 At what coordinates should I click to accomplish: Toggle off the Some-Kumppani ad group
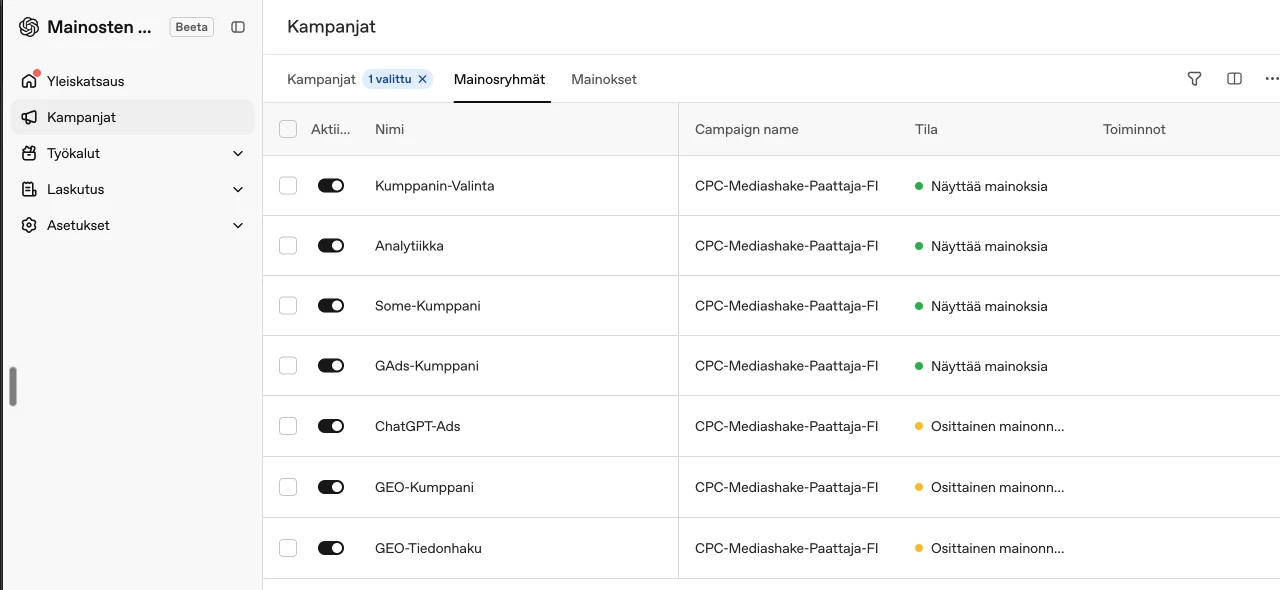point(331,306)
